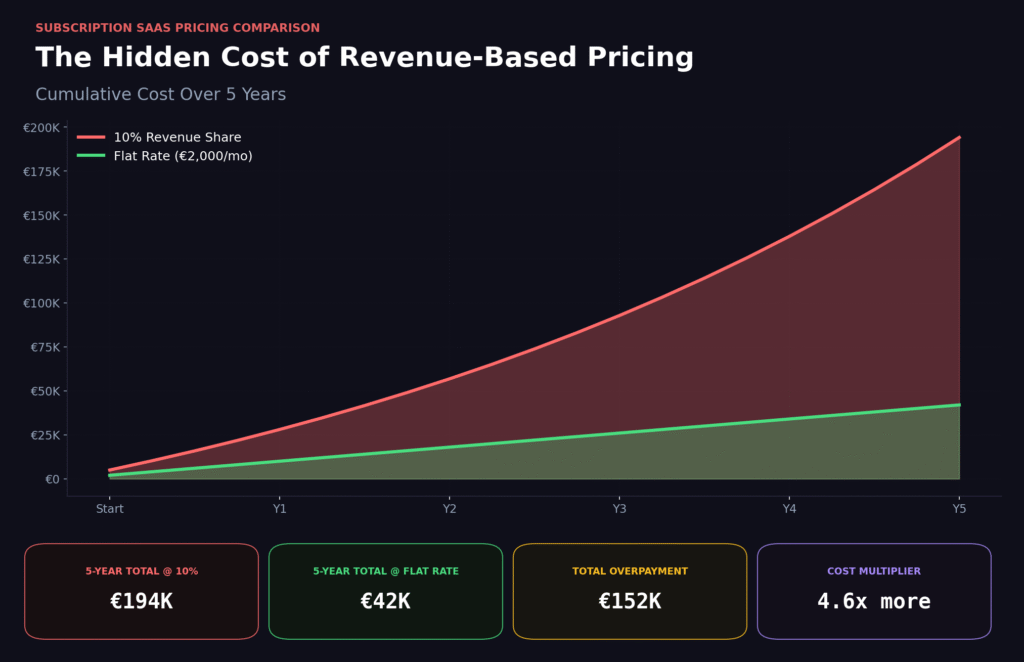Open the 5-Year Total @ 10% card
This screenshot has width=1024, height=662.
tap(141, 591)
